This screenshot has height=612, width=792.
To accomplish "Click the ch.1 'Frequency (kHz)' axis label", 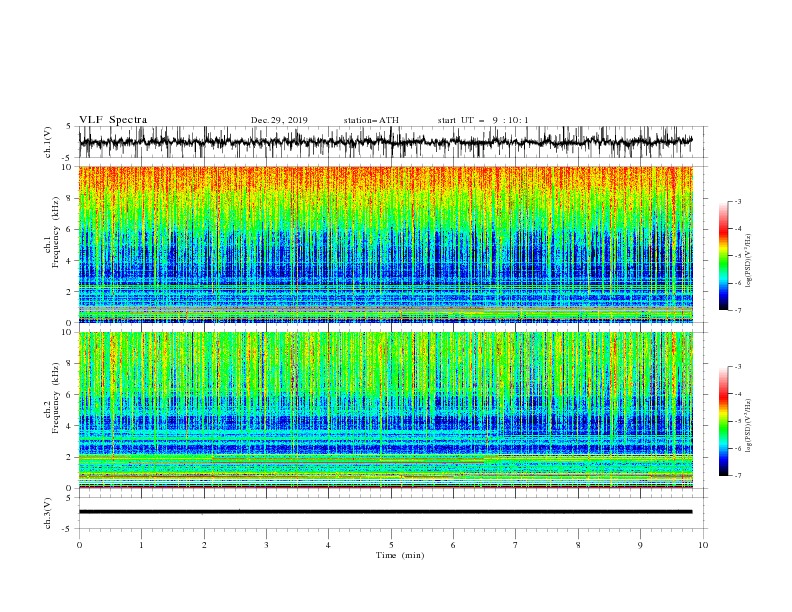I will click(x=55, y=232).
